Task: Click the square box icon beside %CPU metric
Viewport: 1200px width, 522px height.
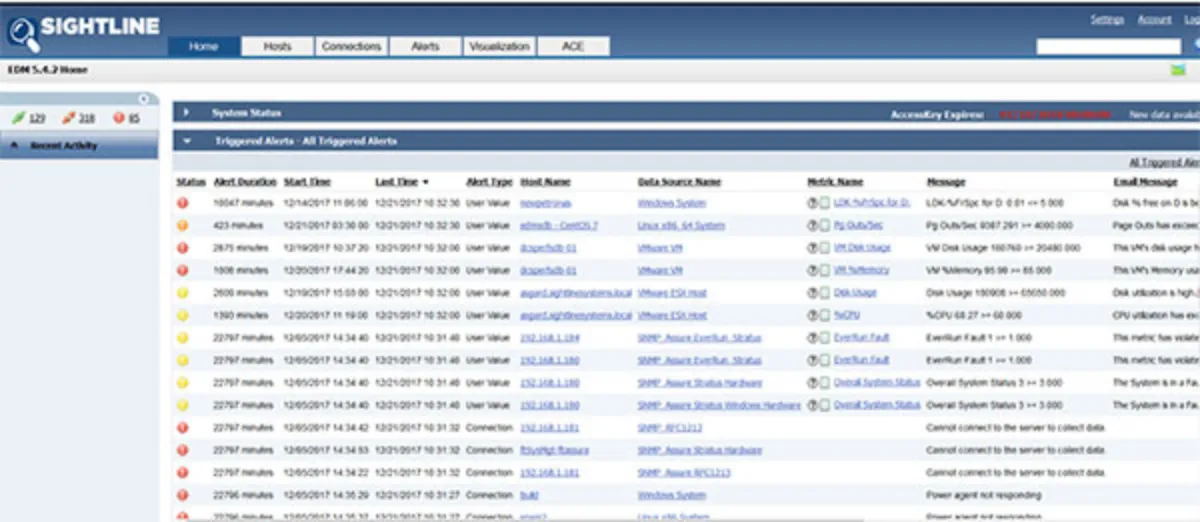Action: click(824, 315)
